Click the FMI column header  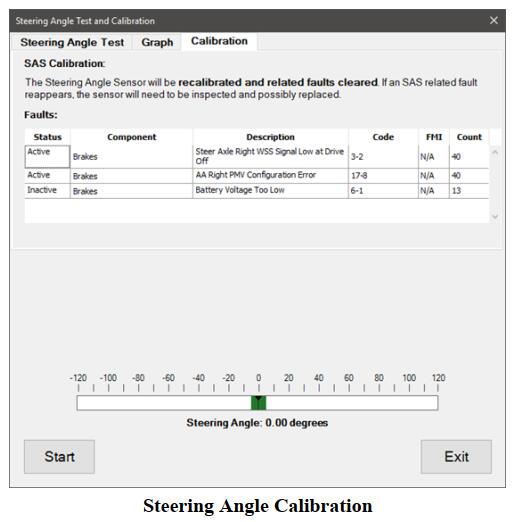coord(434,137)
